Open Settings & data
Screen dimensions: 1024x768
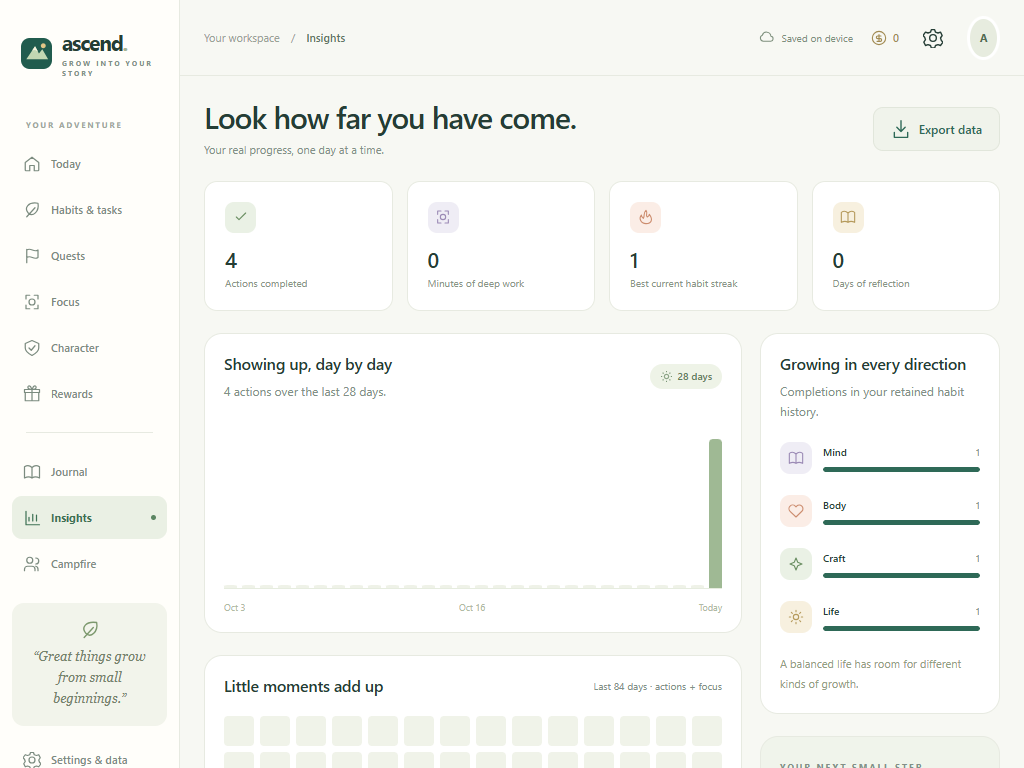click(x=89, y=760)
